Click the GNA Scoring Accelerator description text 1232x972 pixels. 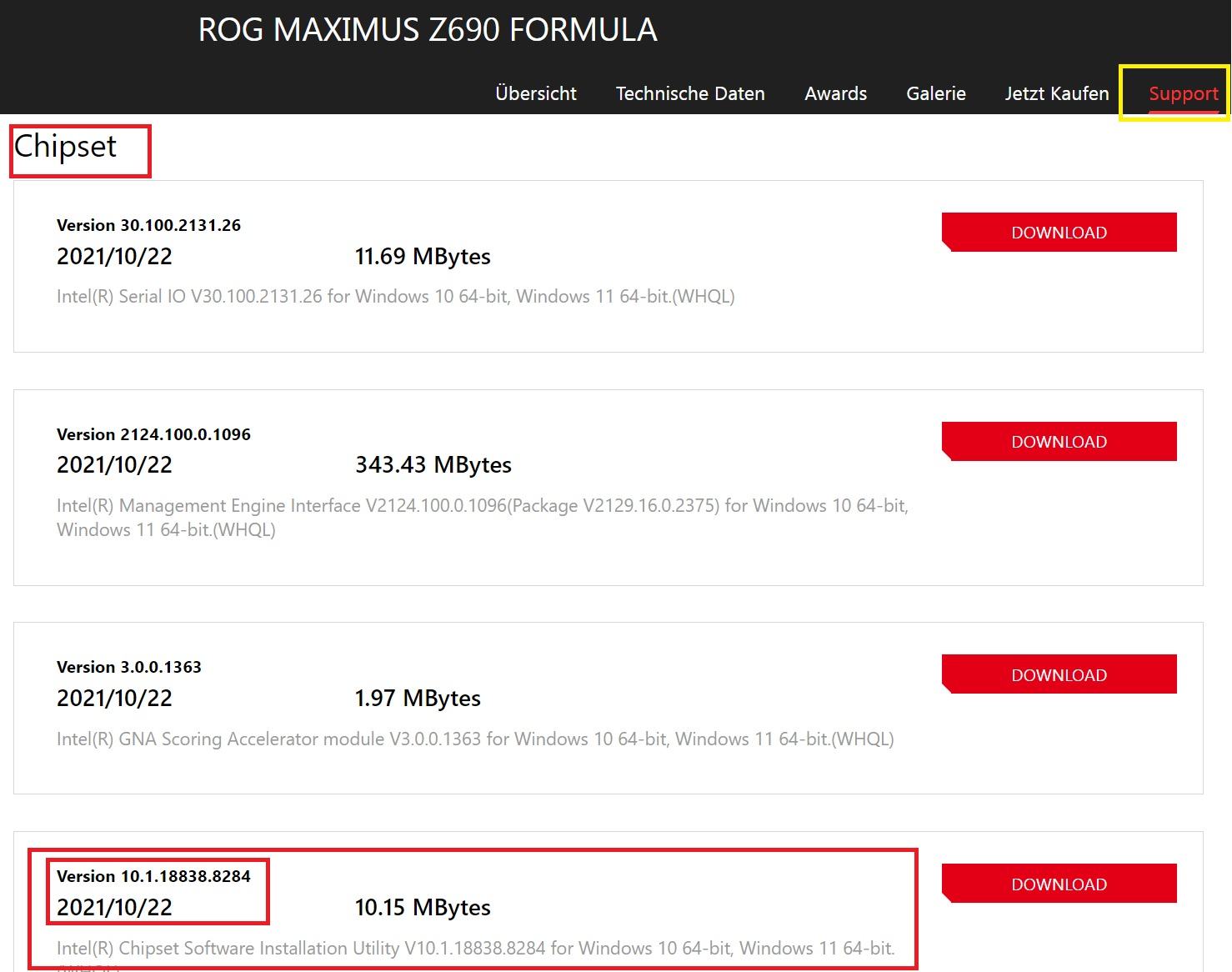click(475, 739)
